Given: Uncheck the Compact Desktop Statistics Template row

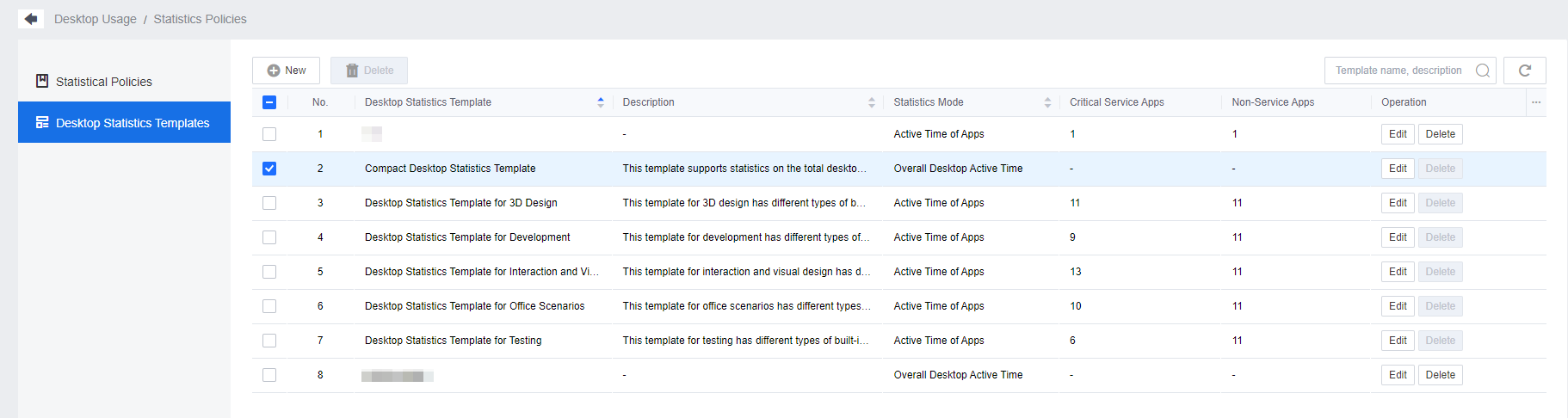Looking at the screenshot, I should (269, 169).
